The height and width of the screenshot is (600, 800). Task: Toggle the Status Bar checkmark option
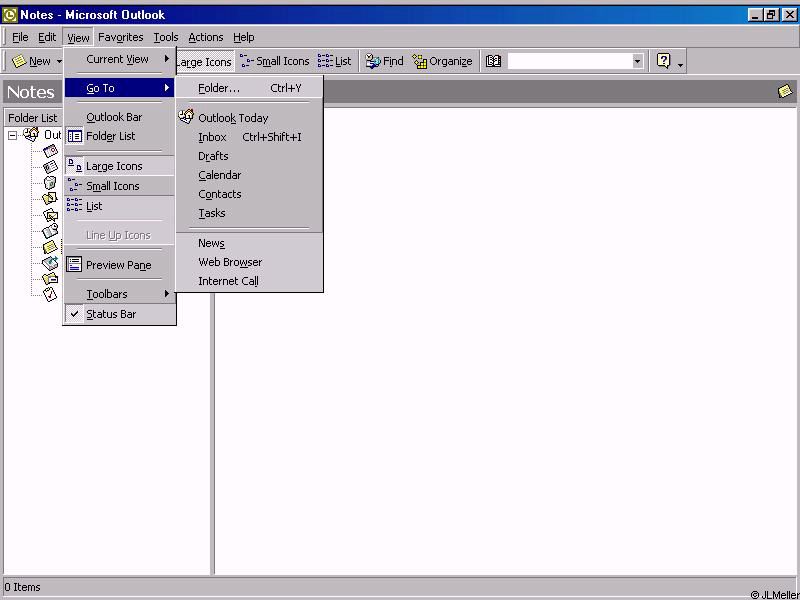pos(110,314)
